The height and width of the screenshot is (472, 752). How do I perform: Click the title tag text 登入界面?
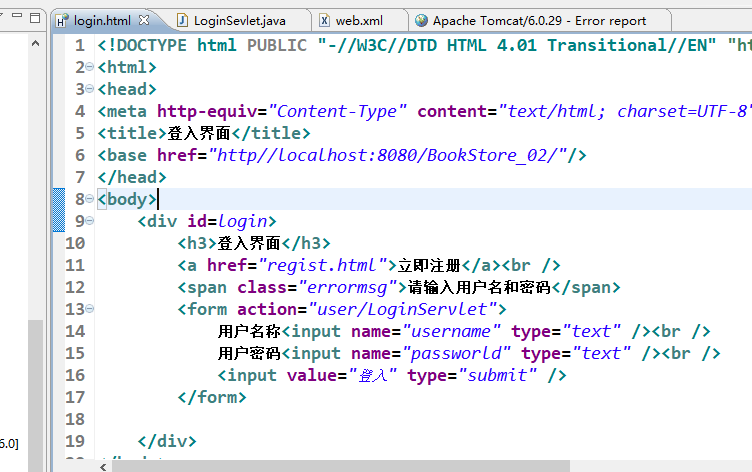(199, 133)
